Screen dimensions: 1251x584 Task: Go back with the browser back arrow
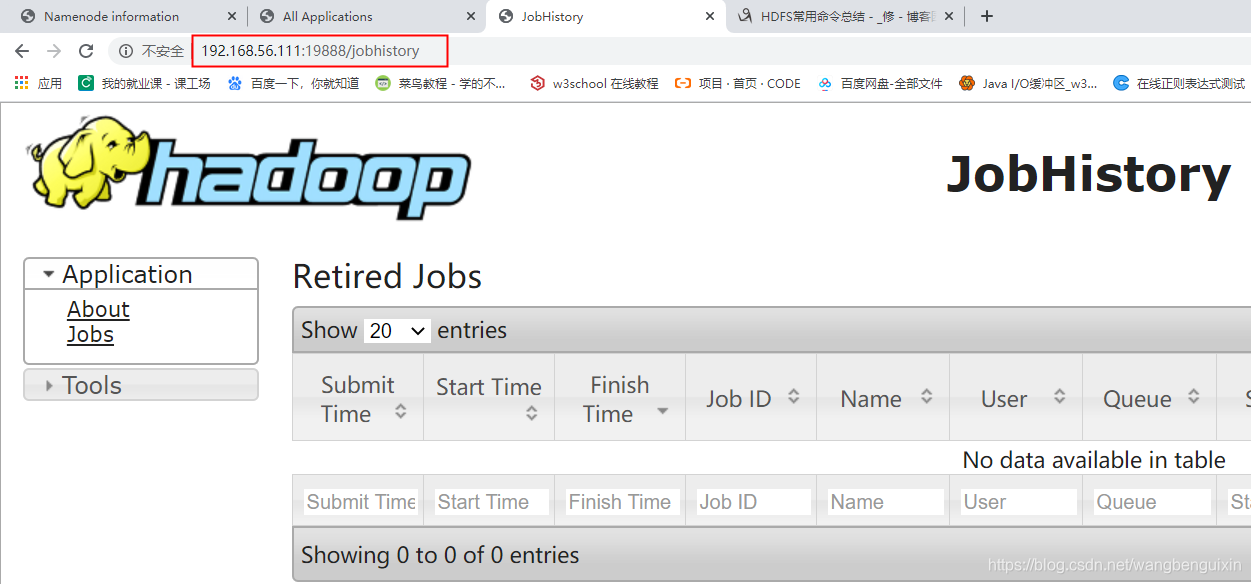[x=22, y=51]
